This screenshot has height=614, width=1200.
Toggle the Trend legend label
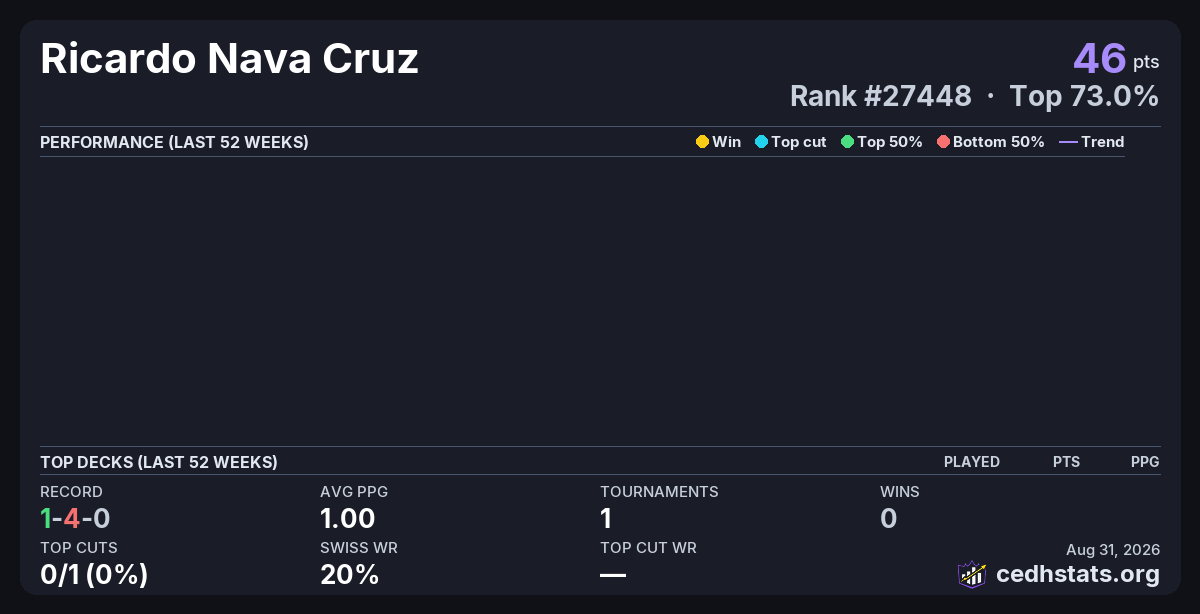[1103, 142]
